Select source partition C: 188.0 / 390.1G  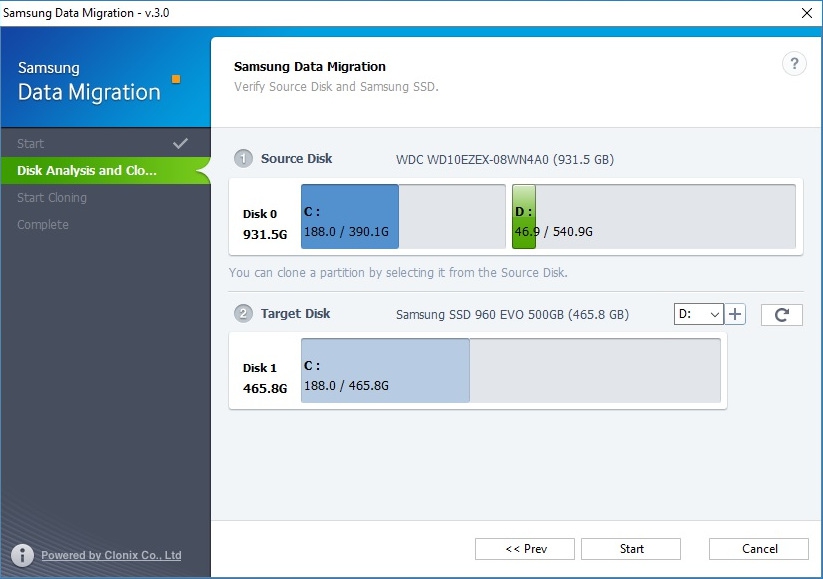tap(403, 216)
